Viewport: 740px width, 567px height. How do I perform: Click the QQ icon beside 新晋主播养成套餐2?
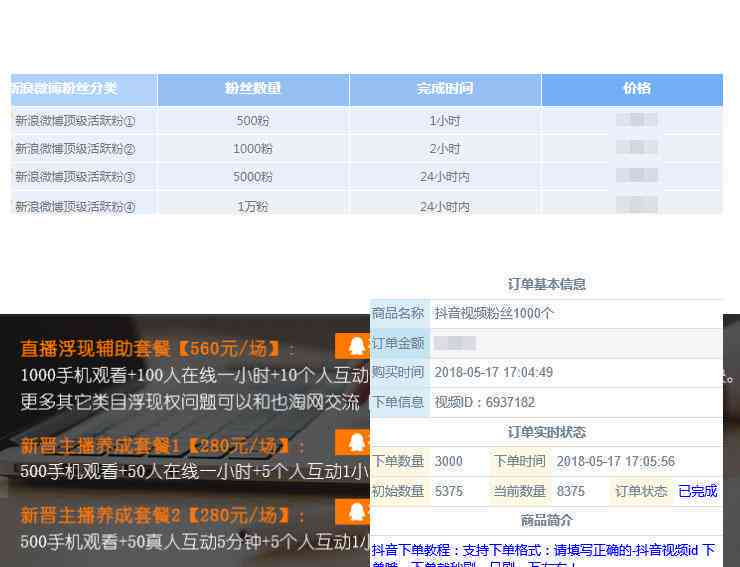tap(352, 512)
